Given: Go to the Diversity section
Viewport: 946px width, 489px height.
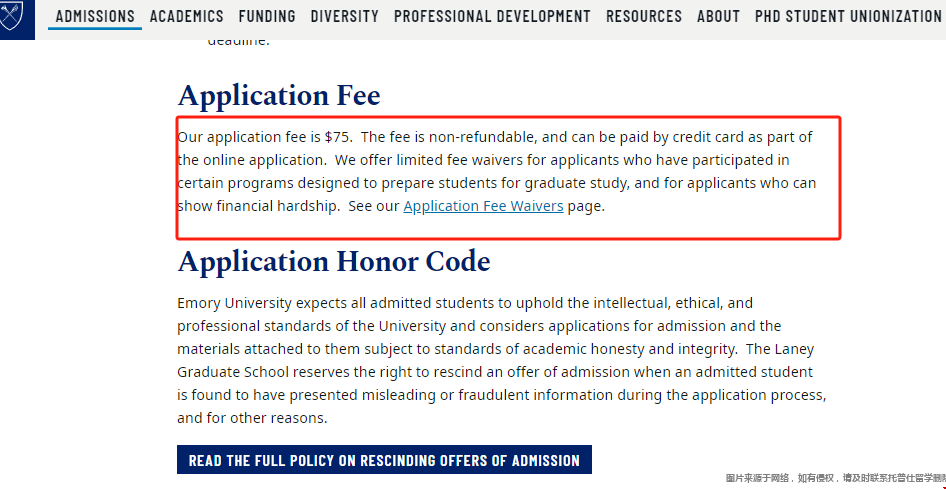Looking at the screenshot, I should pos(344,16).
